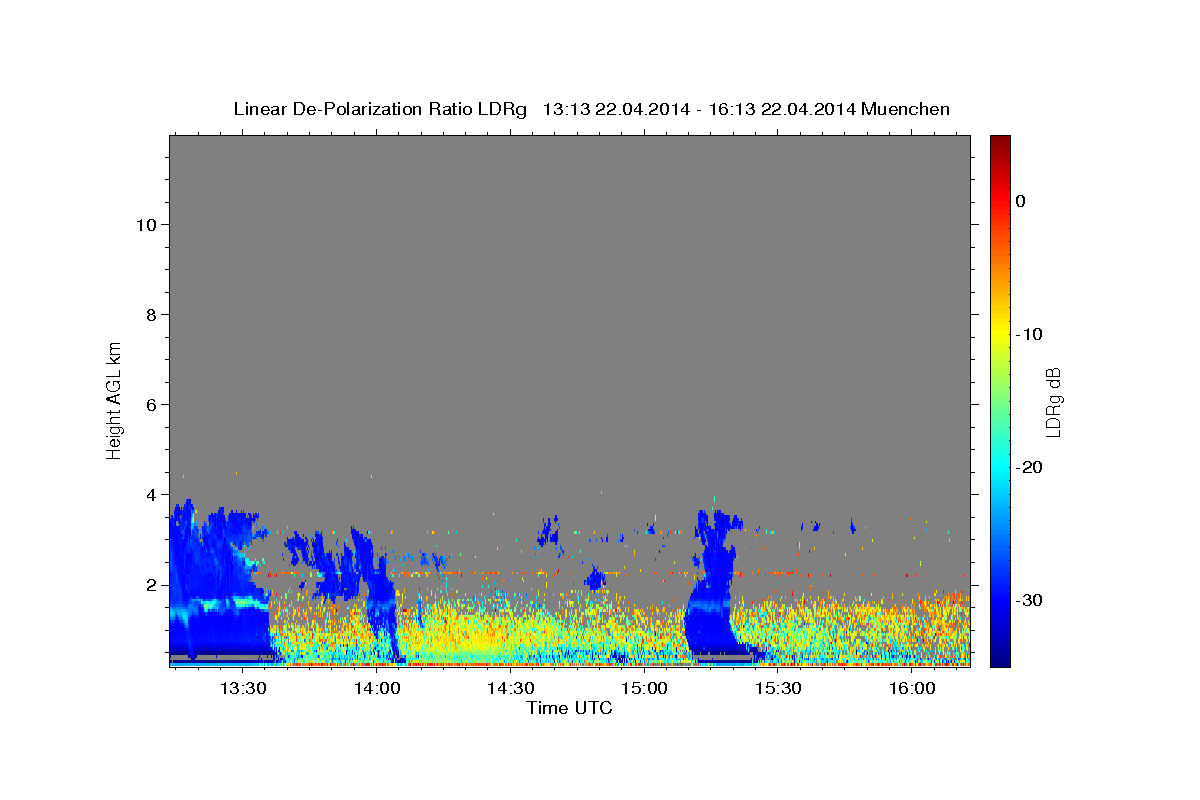Screen dimensions: 1200x800
Task: Click the height tick label '8'
Action: 151,314
